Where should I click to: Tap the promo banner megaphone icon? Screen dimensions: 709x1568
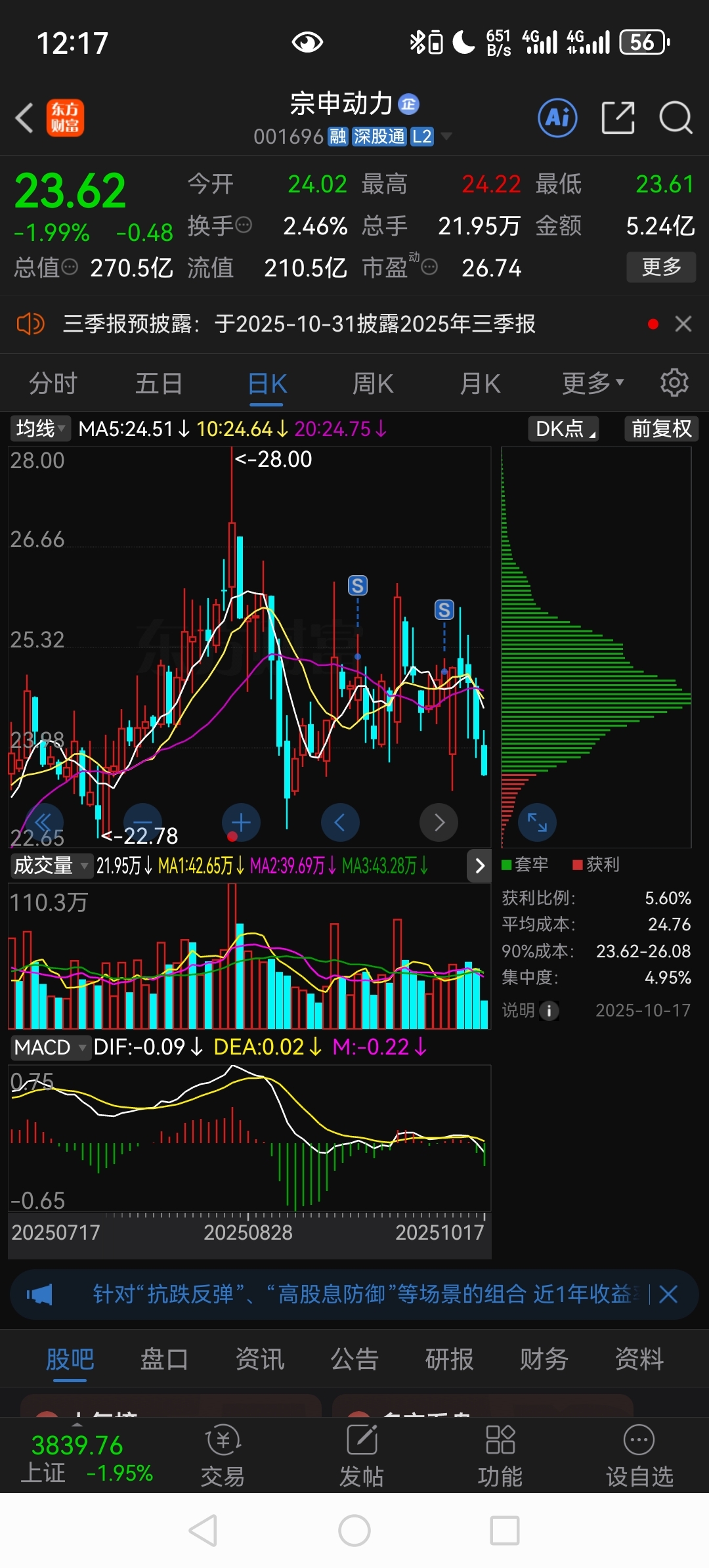point(39,1294)
